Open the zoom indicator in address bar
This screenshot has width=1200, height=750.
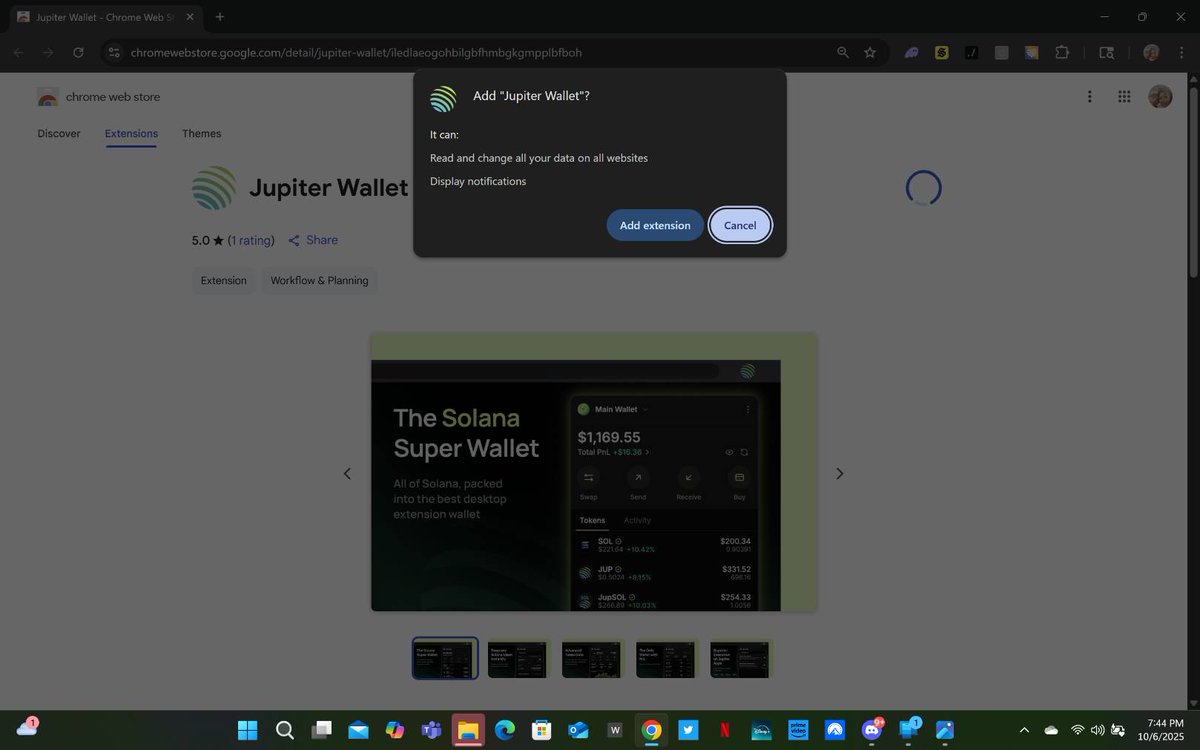[843, 52]
